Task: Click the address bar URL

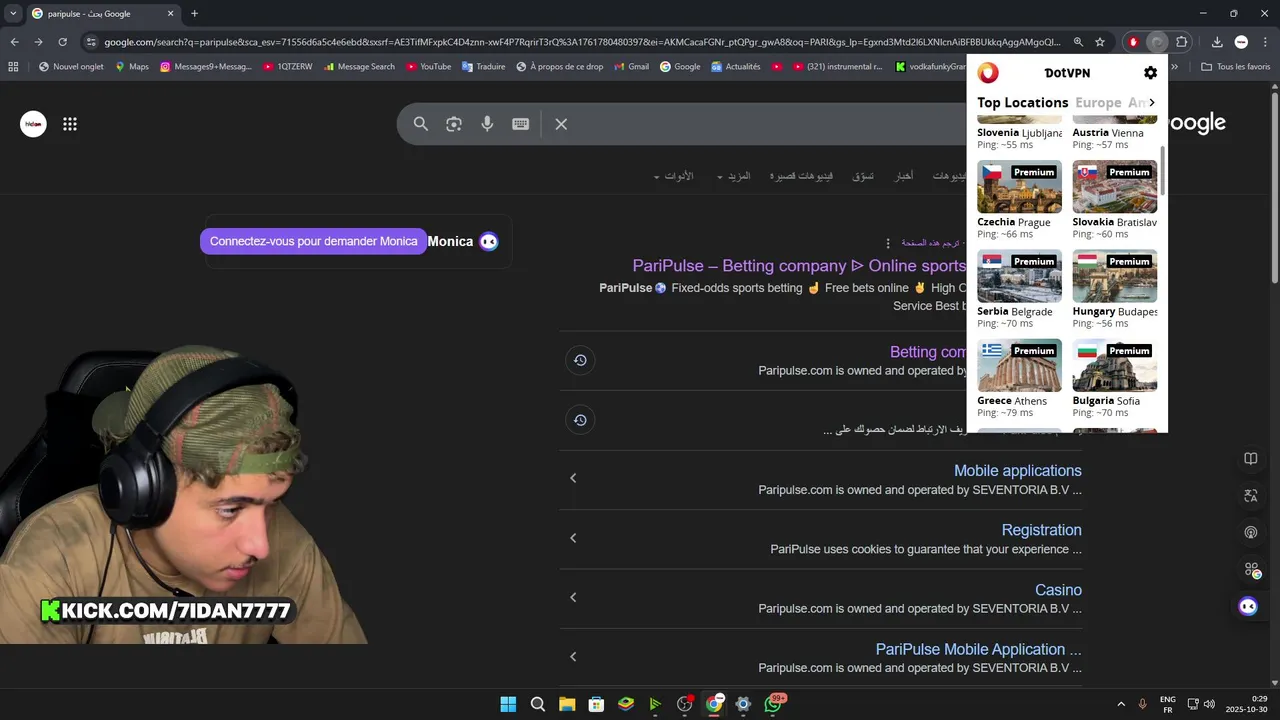Action: [582, 42]
